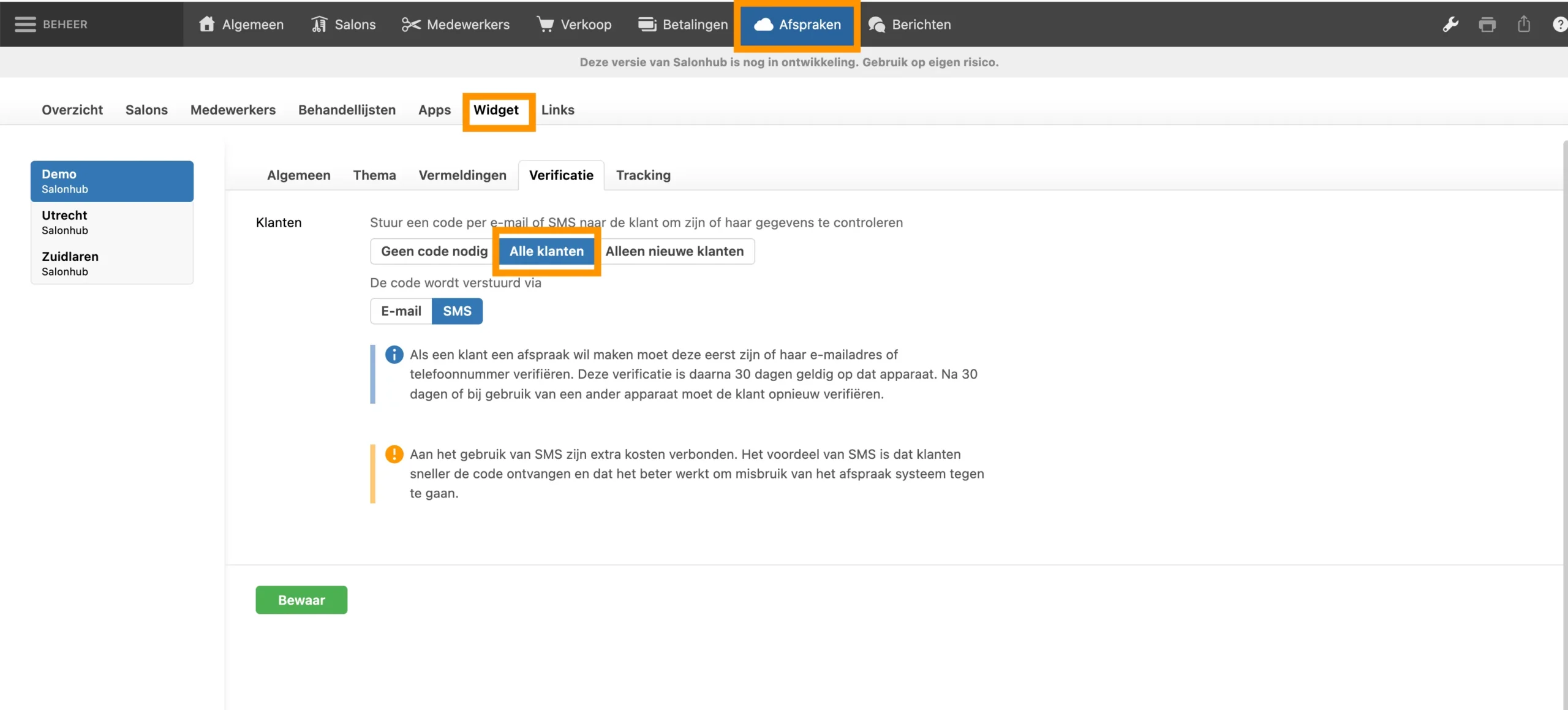Go to Behandellijsten submenu

tap(347, 110)
